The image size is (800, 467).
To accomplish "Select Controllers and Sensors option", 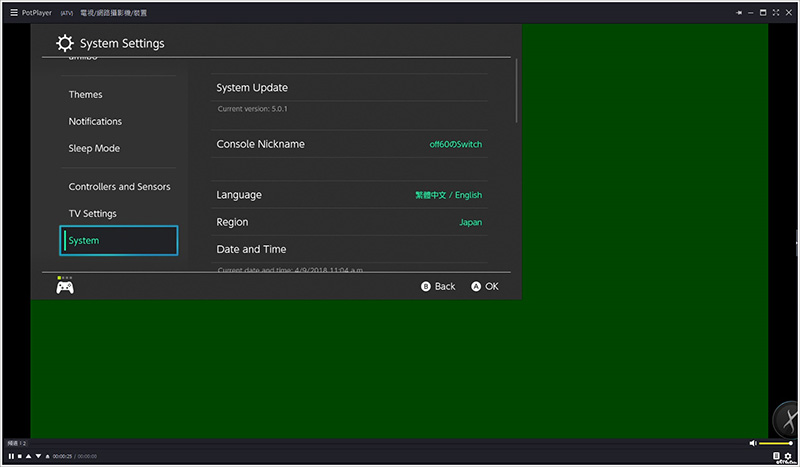I will click(x=119, y=187).
